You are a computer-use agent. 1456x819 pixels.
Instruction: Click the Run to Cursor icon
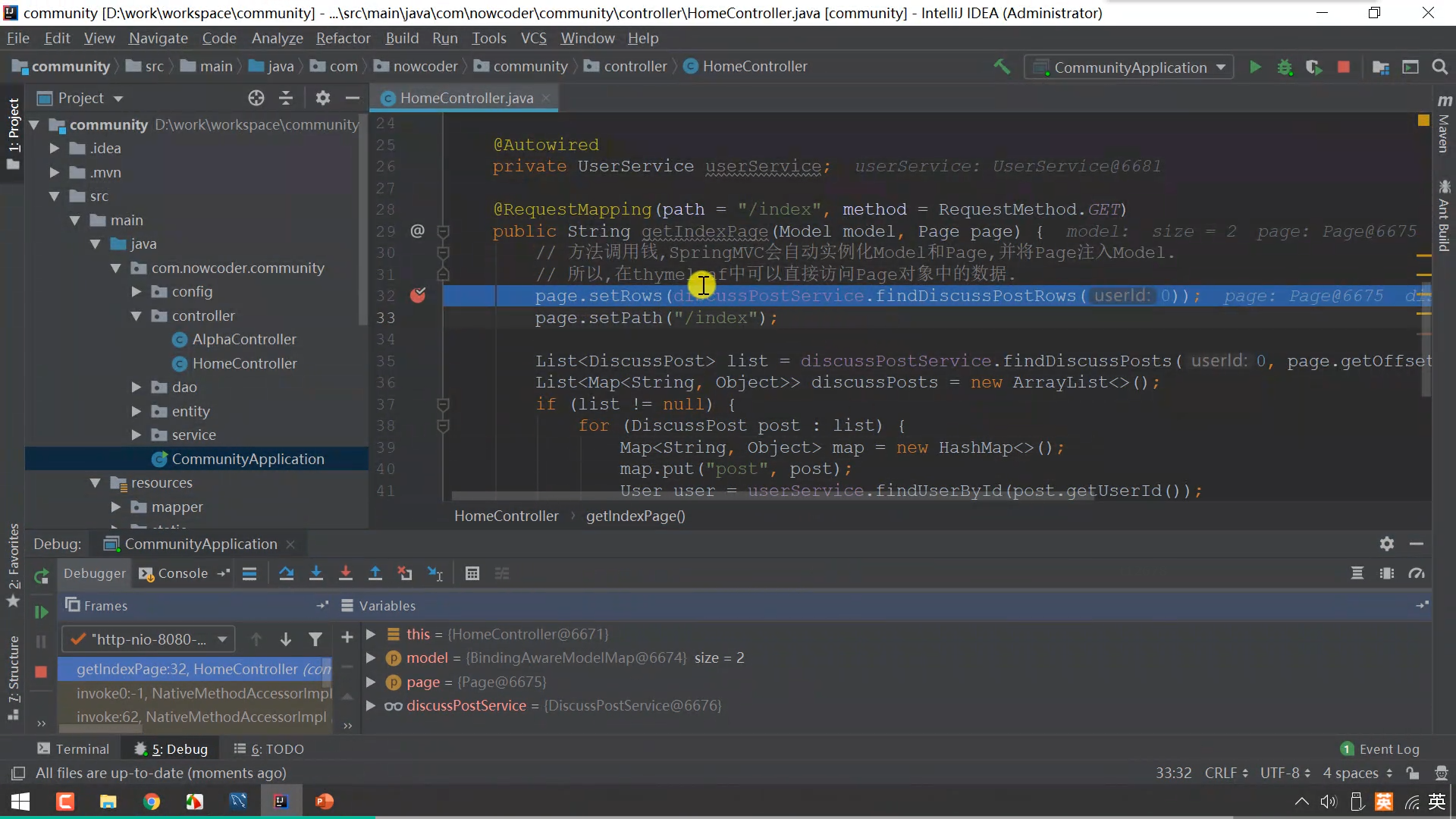point(435,574)
